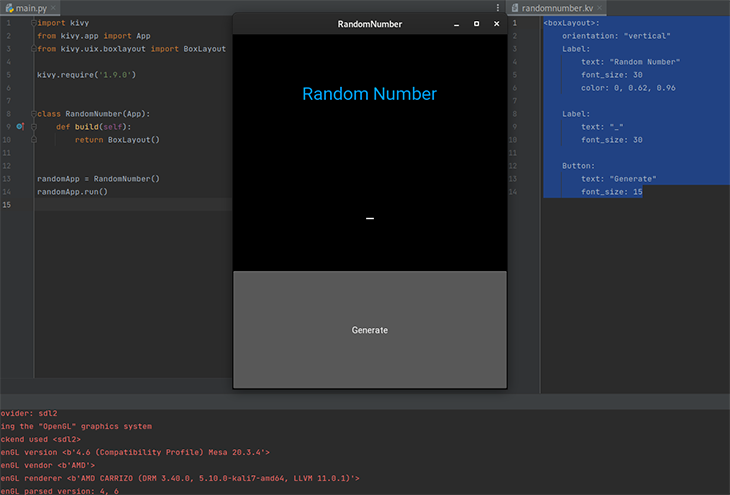This screenshot has width=730, height=495.
Task: Click '<boxLayout>:' in the kv file
Action: point(571,23)
